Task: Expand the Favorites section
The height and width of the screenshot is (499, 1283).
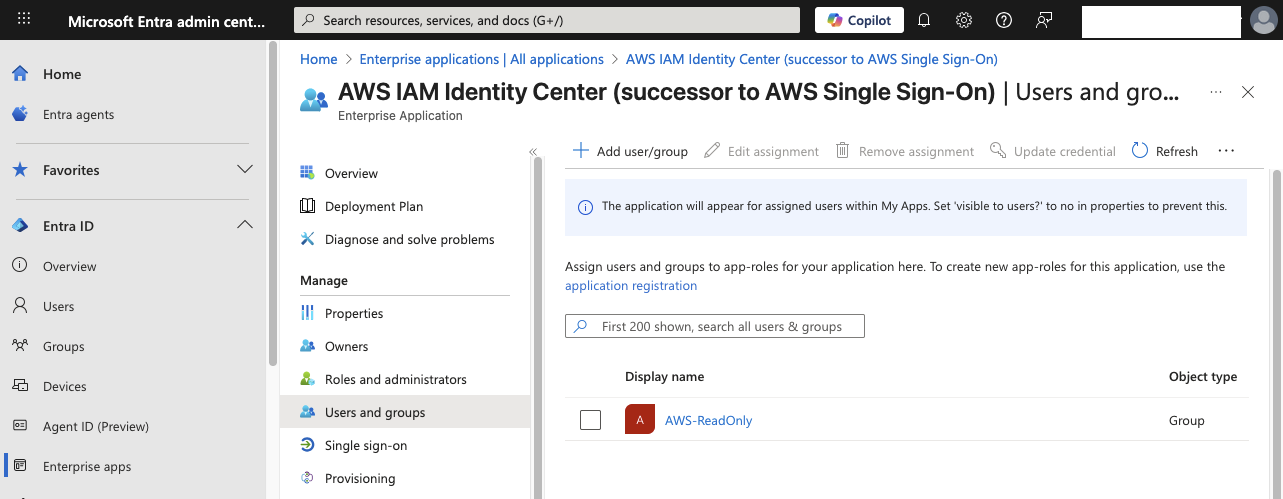Action: [x=133, y=170]
